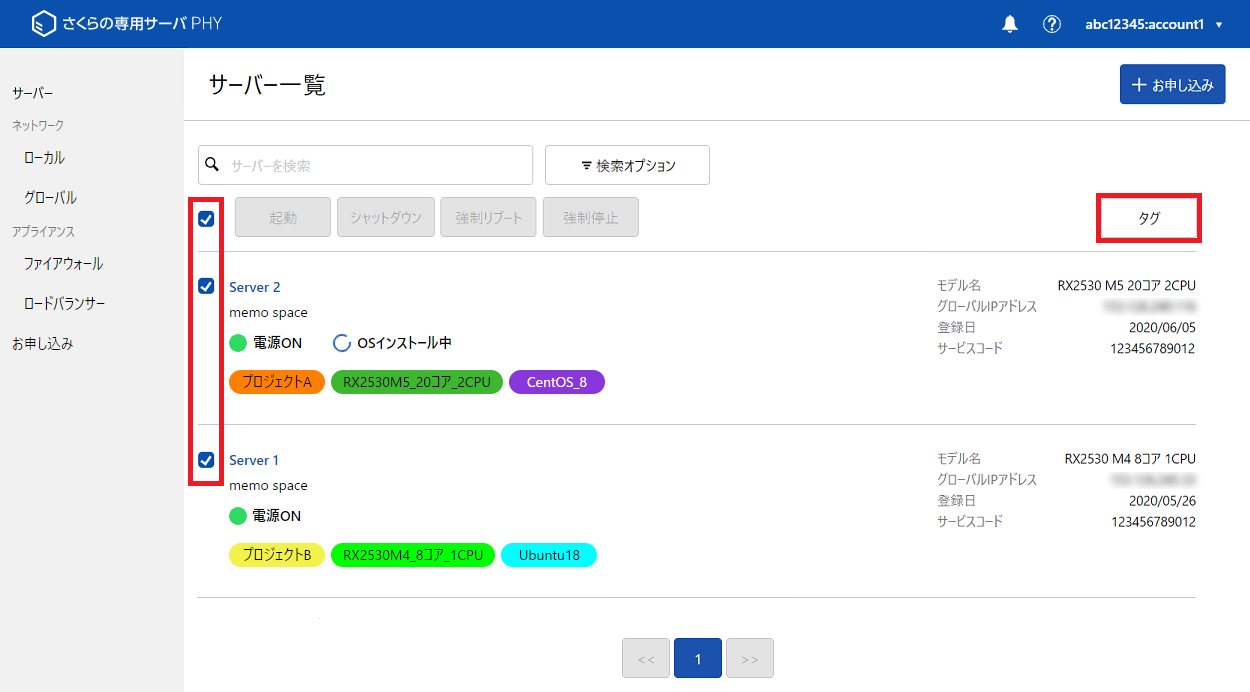Click the Sakura PHY logo icon
This screenshot has width=1250, height=692.
tap(44, 24)
